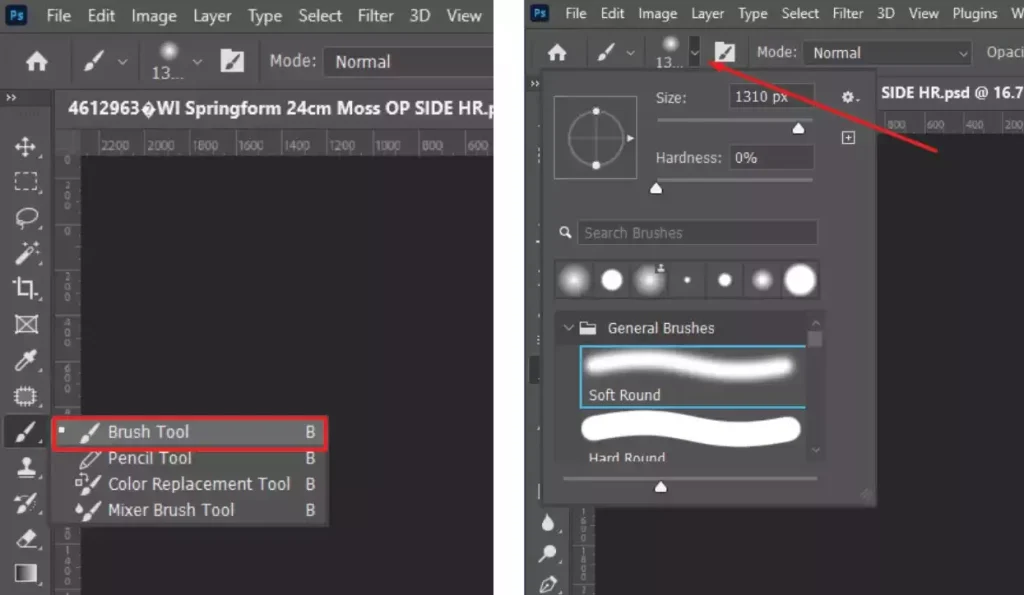Image resolution: width=1024 pixels, height=595 pixels.
Task: Adjust the Hardness slider handle
Action: click(656, 187)
